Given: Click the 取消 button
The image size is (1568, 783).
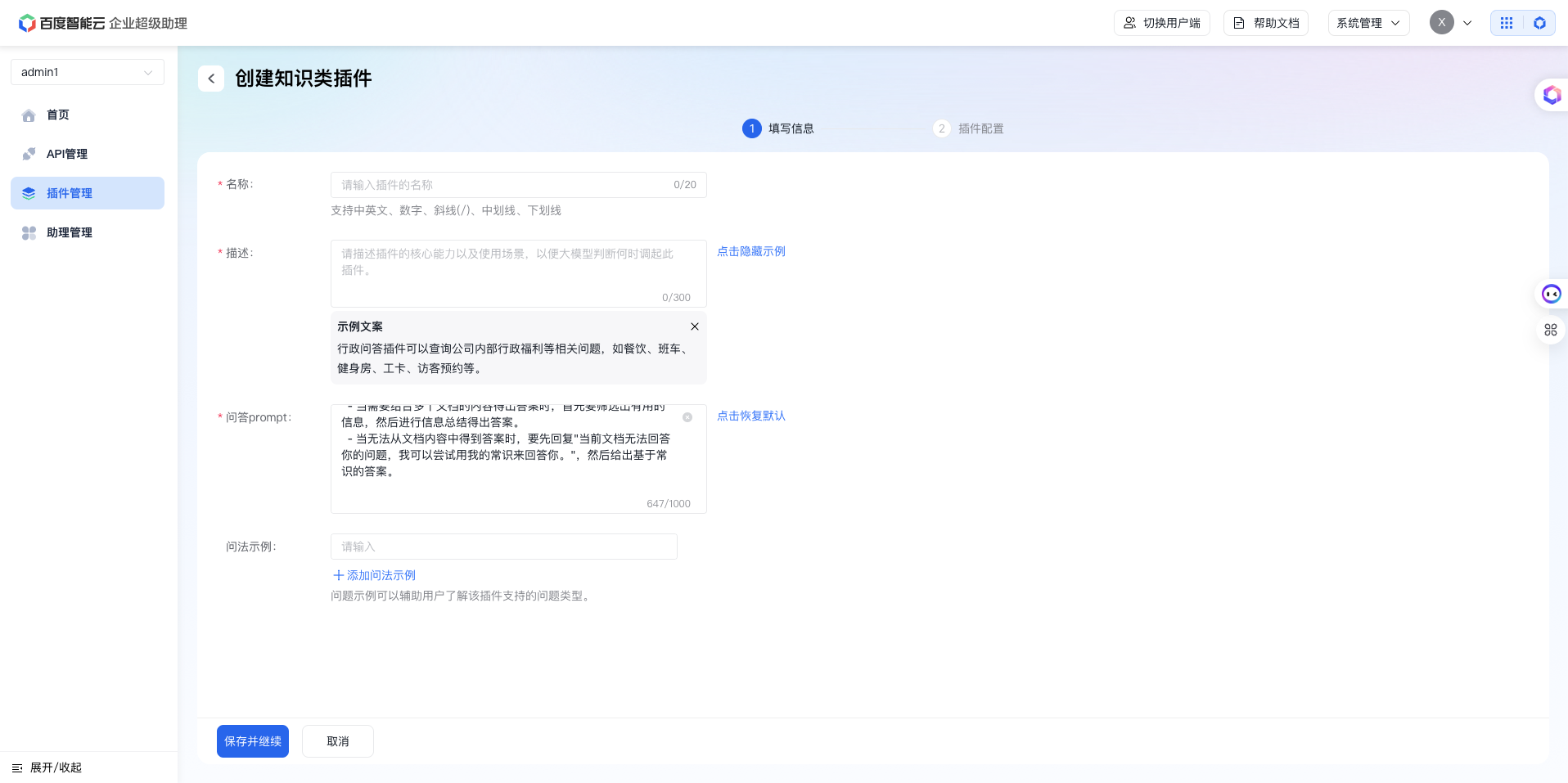Looking at the screenshot, I should point(338,741).
